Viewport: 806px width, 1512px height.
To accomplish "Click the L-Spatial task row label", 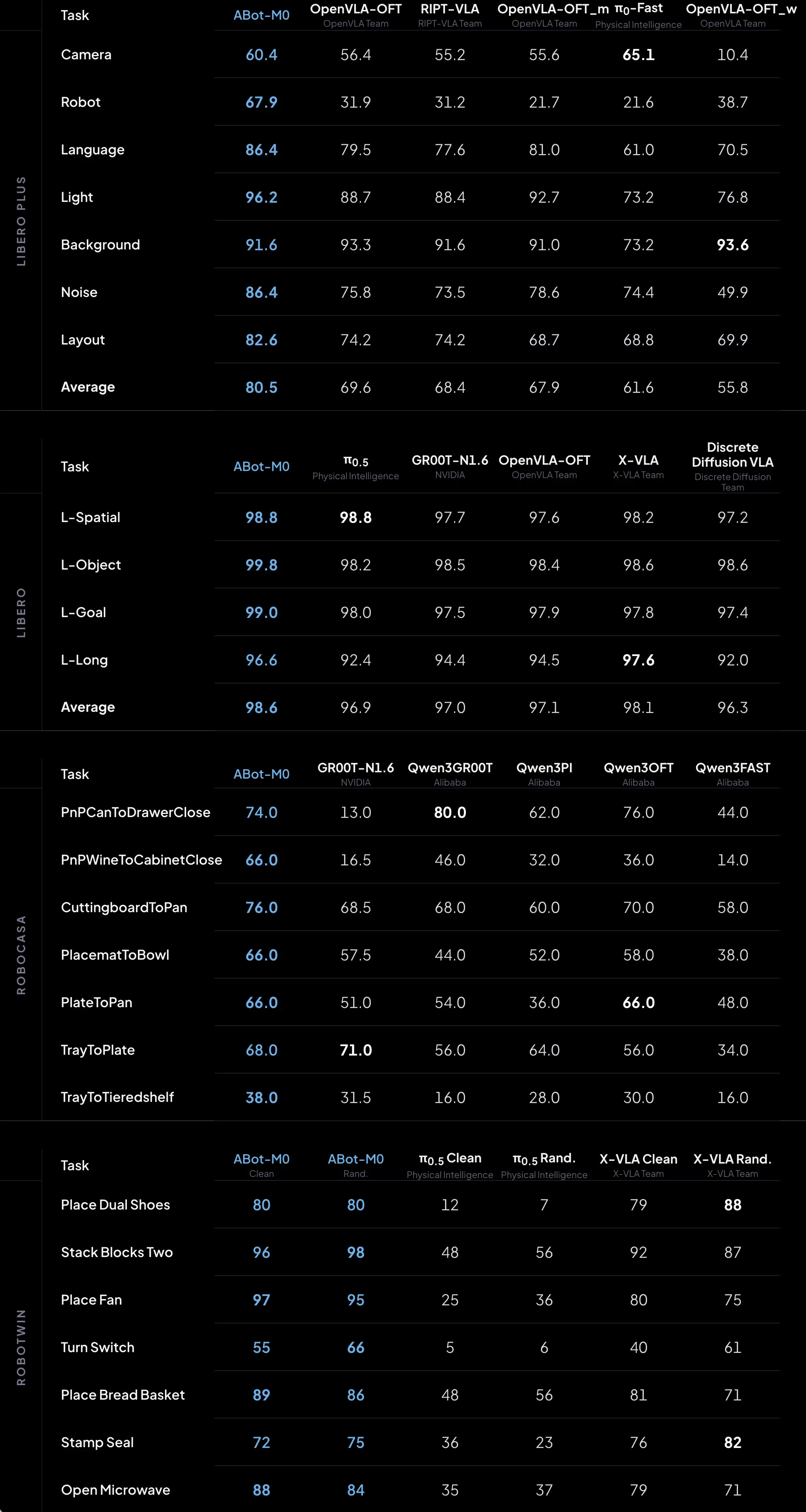I will tap(90, 517).
